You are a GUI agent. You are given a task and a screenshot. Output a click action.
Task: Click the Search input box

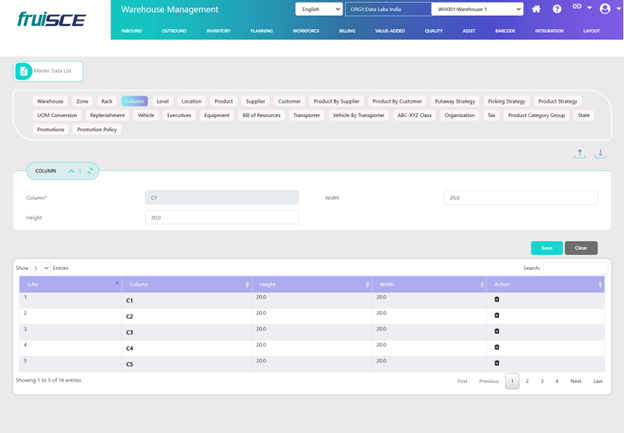(575, 268)
